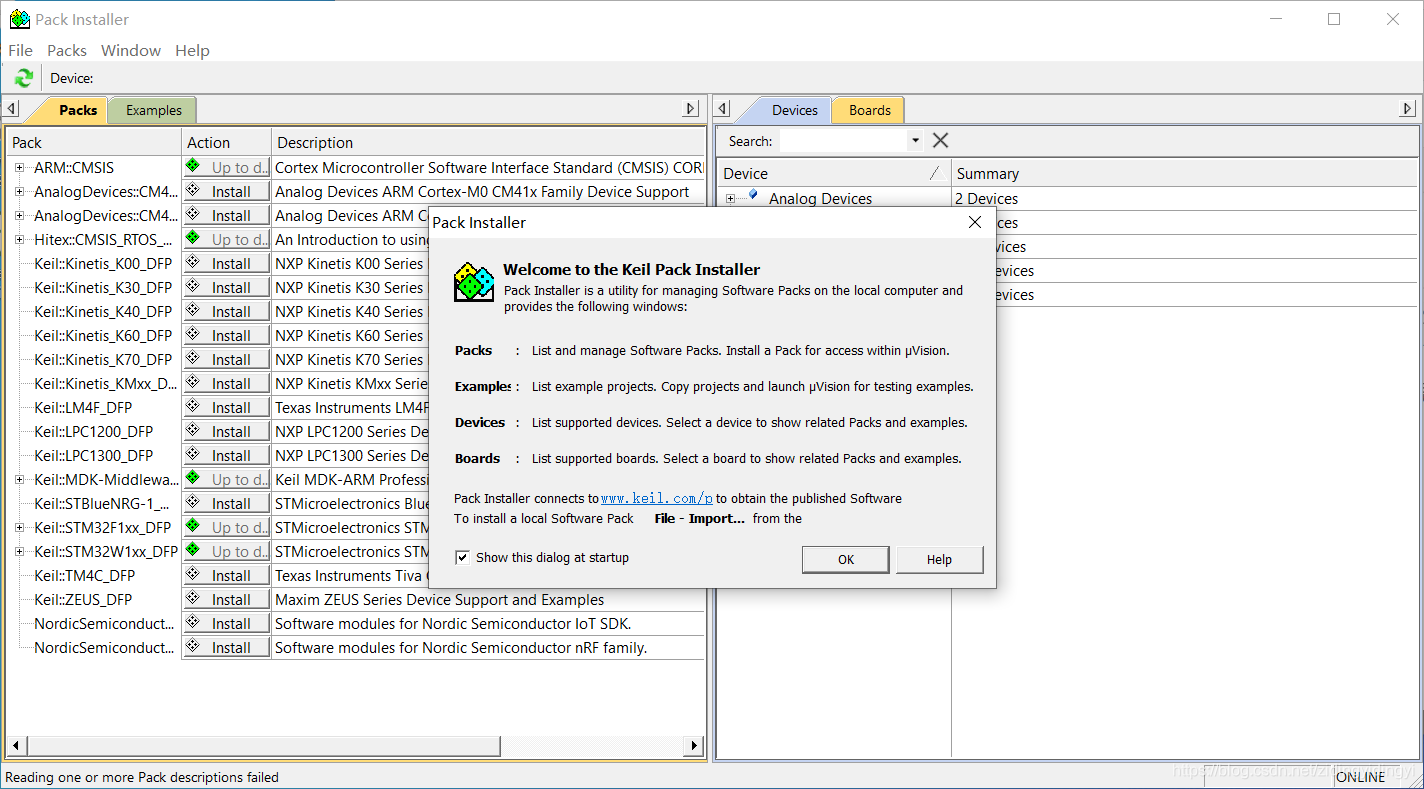The image size is (1424, 789).
Task: Click right arrow at end of Boards tab bar
Action: pyautogui.click(x=1408, y=109)
